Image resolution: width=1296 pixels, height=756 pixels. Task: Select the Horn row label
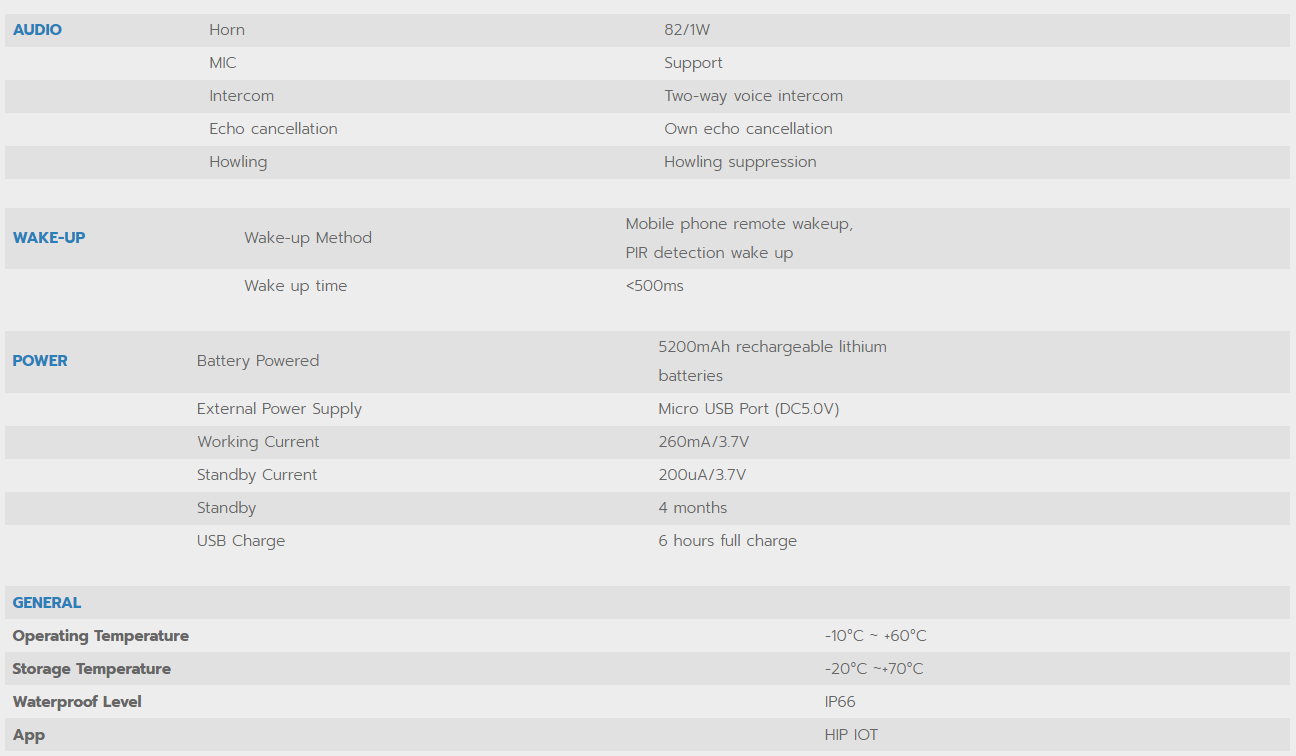tap(227, 30)
